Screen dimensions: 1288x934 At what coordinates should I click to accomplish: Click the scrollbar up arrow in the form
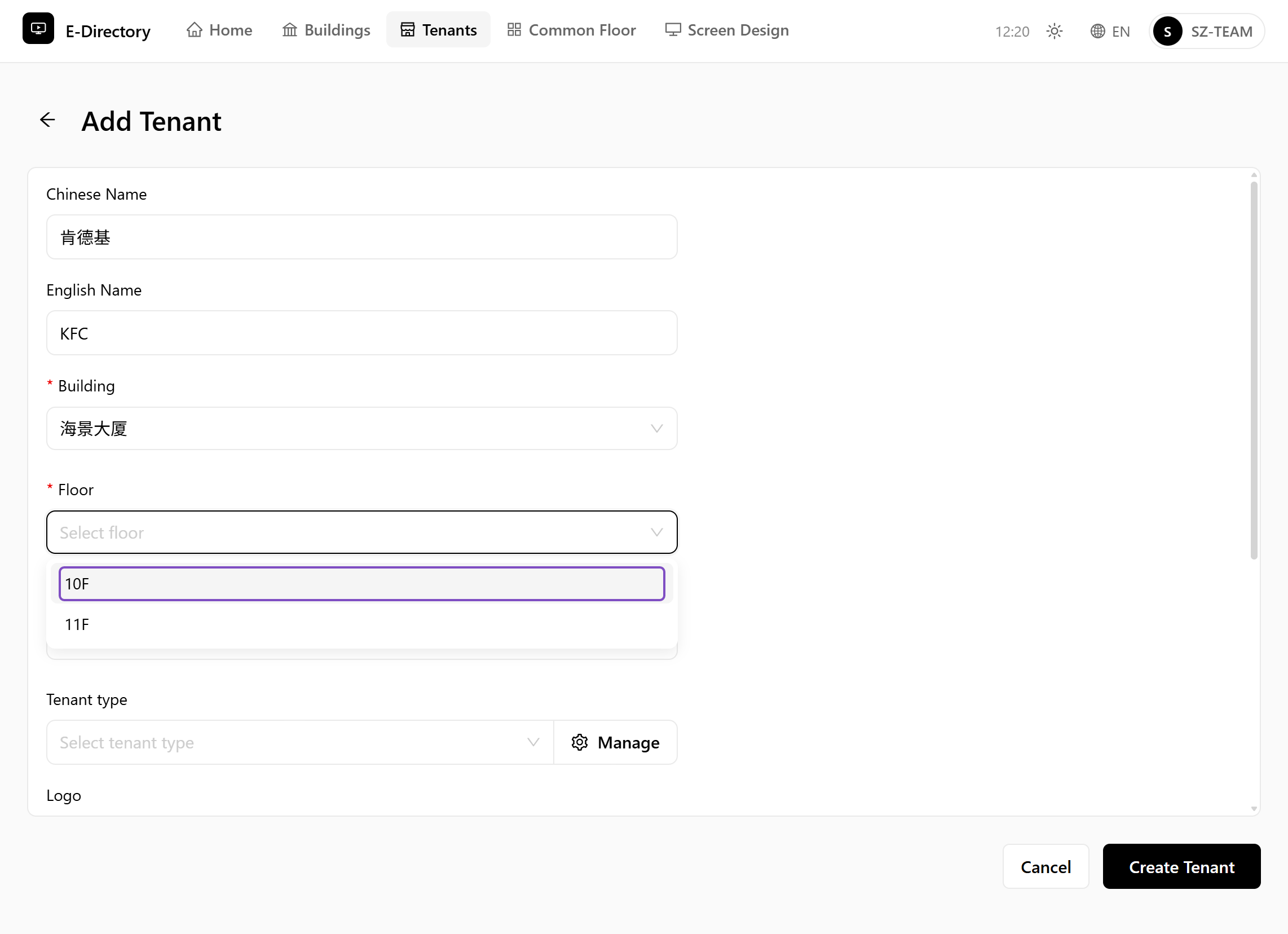point(1254,175)
